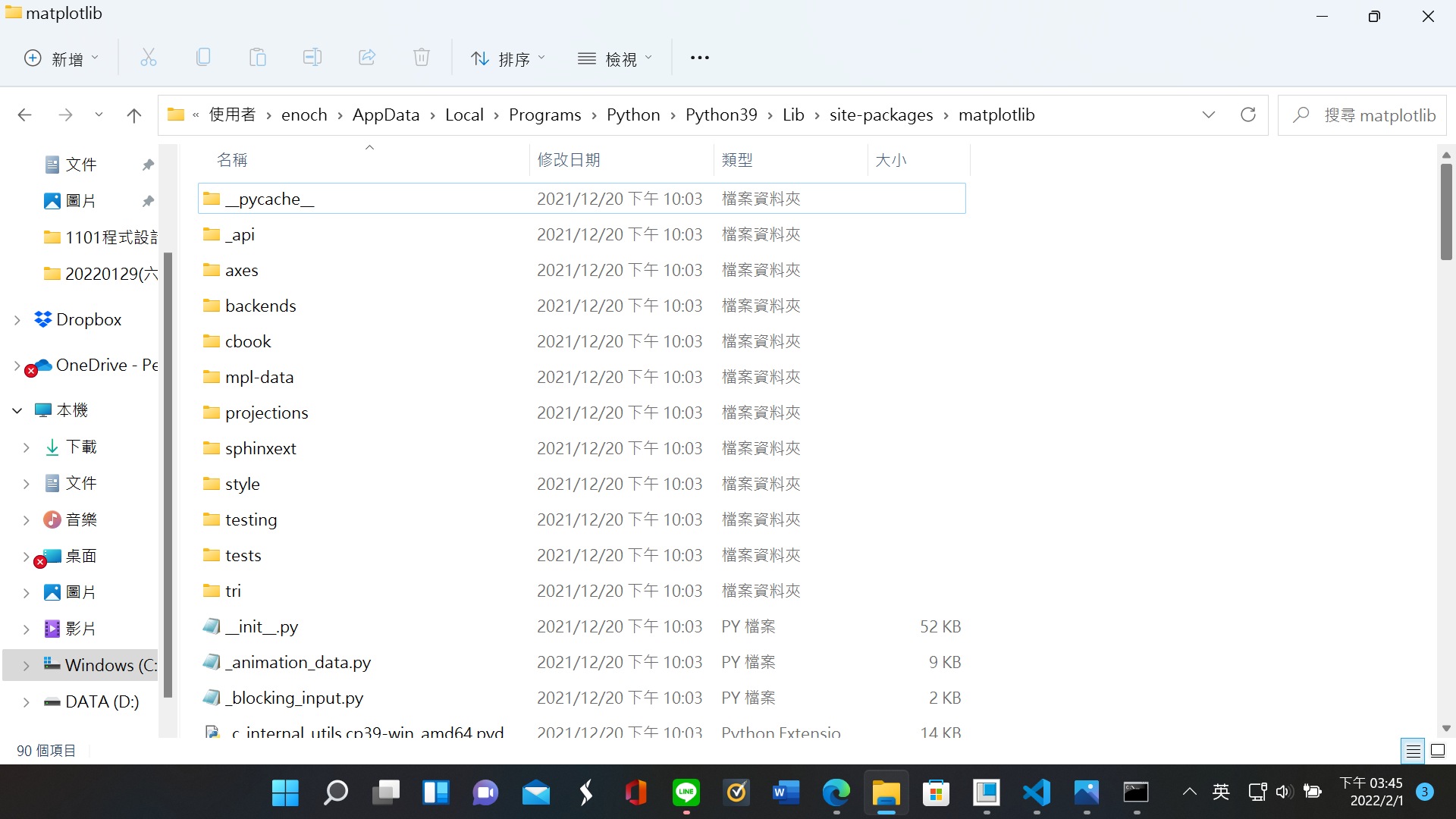
Task: Select the Cut icon in the toolbar
Action: pyautogui.click(x=148, y=57)
